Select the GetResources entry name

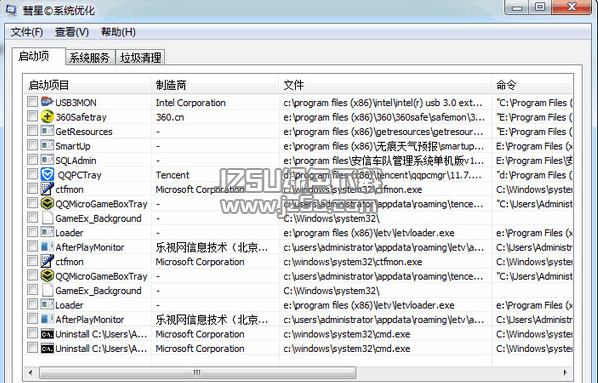84,132
